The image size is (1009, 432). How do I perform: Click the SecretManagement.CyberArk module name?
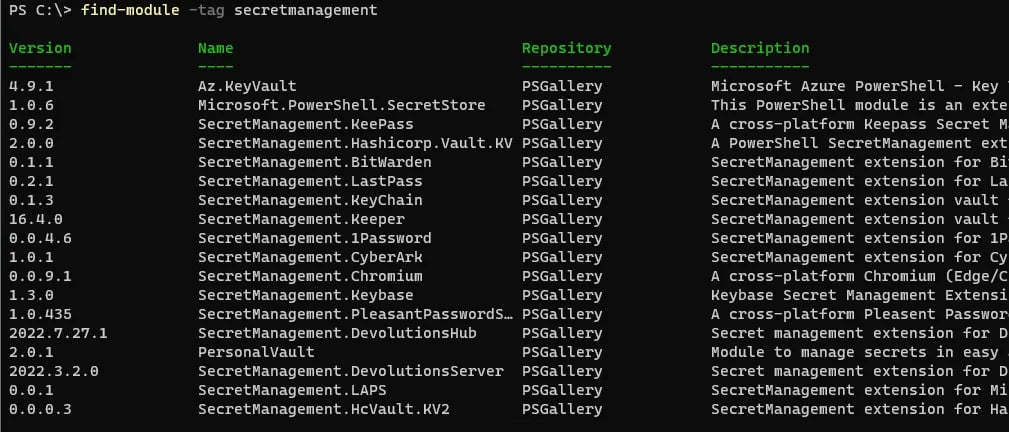310,257
